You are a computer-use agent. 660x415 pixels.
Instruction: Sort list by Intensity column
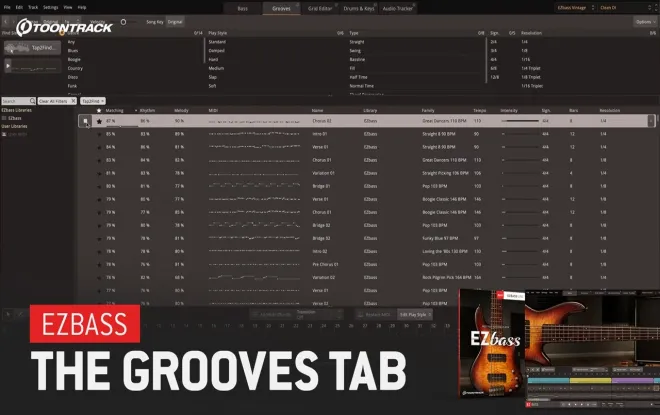click(x=509, y=111)
